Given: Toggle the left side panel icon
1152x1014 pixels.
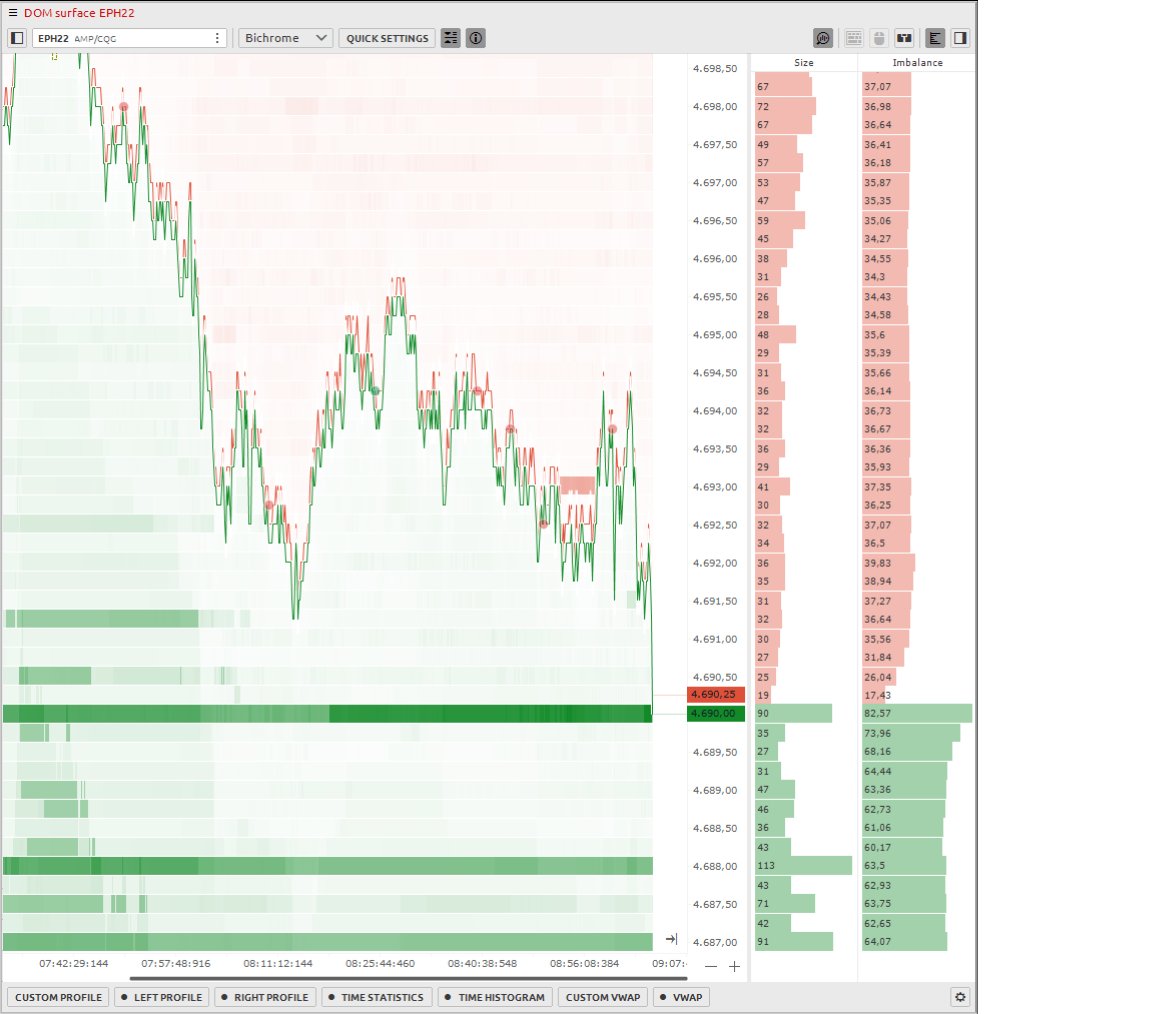Looking at the screenshot, I should click(x=18, y=38).
